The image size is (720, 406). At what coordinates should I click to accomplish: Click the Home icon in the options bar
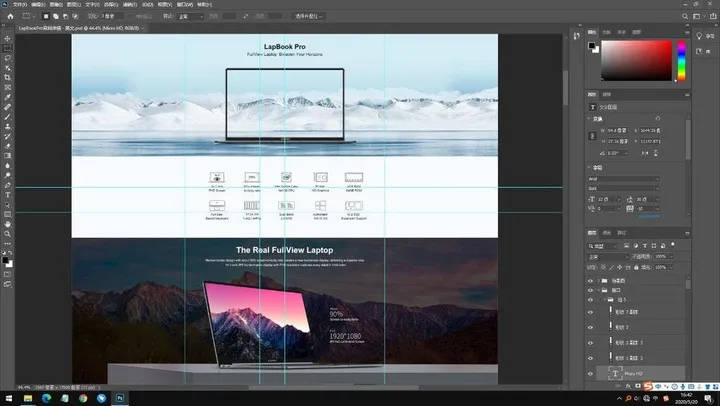coord(7,16)
